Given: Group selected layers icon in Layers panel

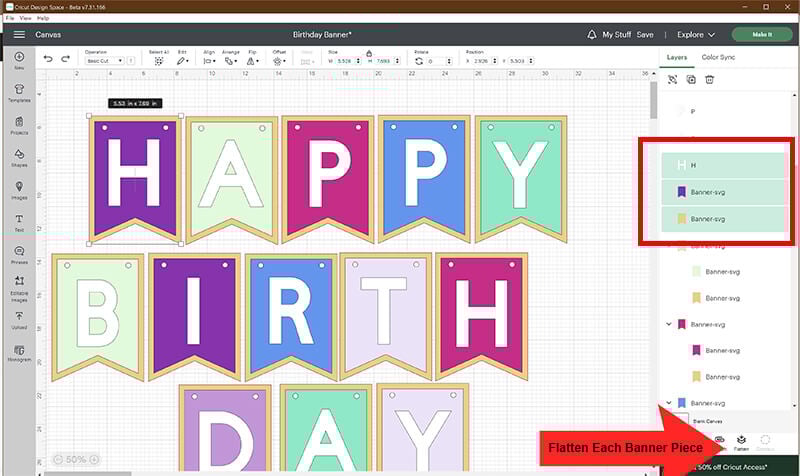Looking at the screenshot, I should (672, 80).
